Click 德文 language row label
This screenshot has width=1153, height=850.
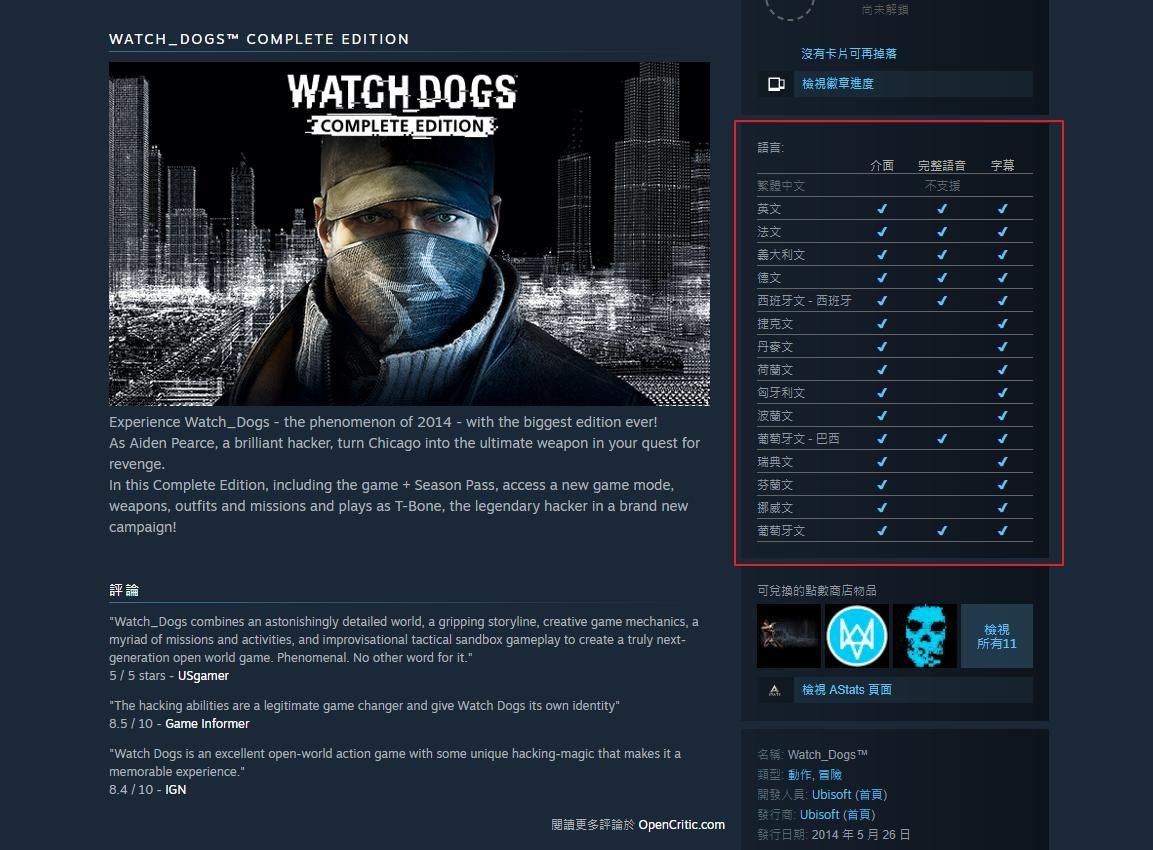pos(769,278)
